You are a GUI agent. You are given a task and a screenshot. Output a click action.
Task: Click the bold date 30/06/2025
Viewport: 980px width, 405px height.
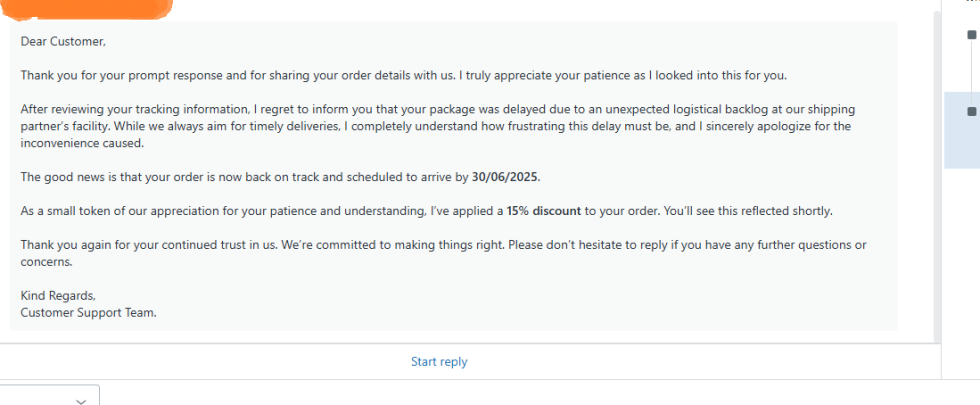point(505,177)
